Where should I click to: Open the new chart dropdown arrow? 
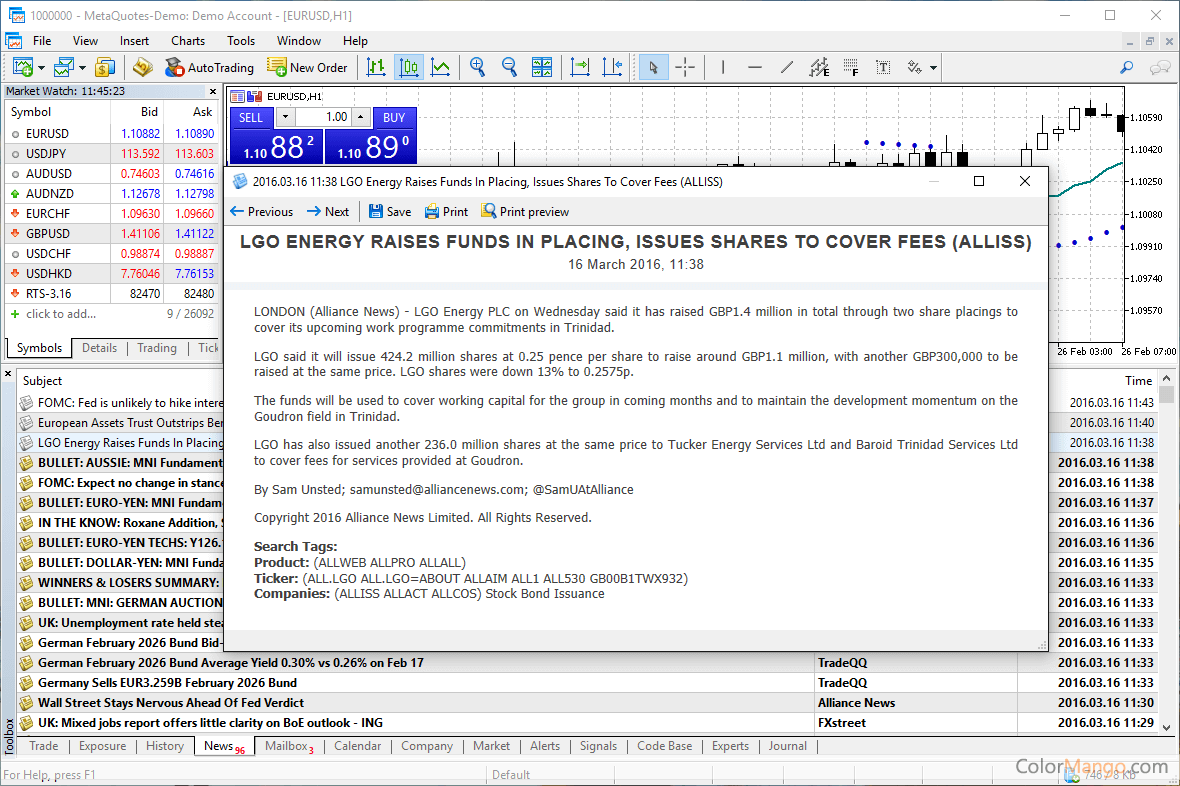(x=42, y=68)
